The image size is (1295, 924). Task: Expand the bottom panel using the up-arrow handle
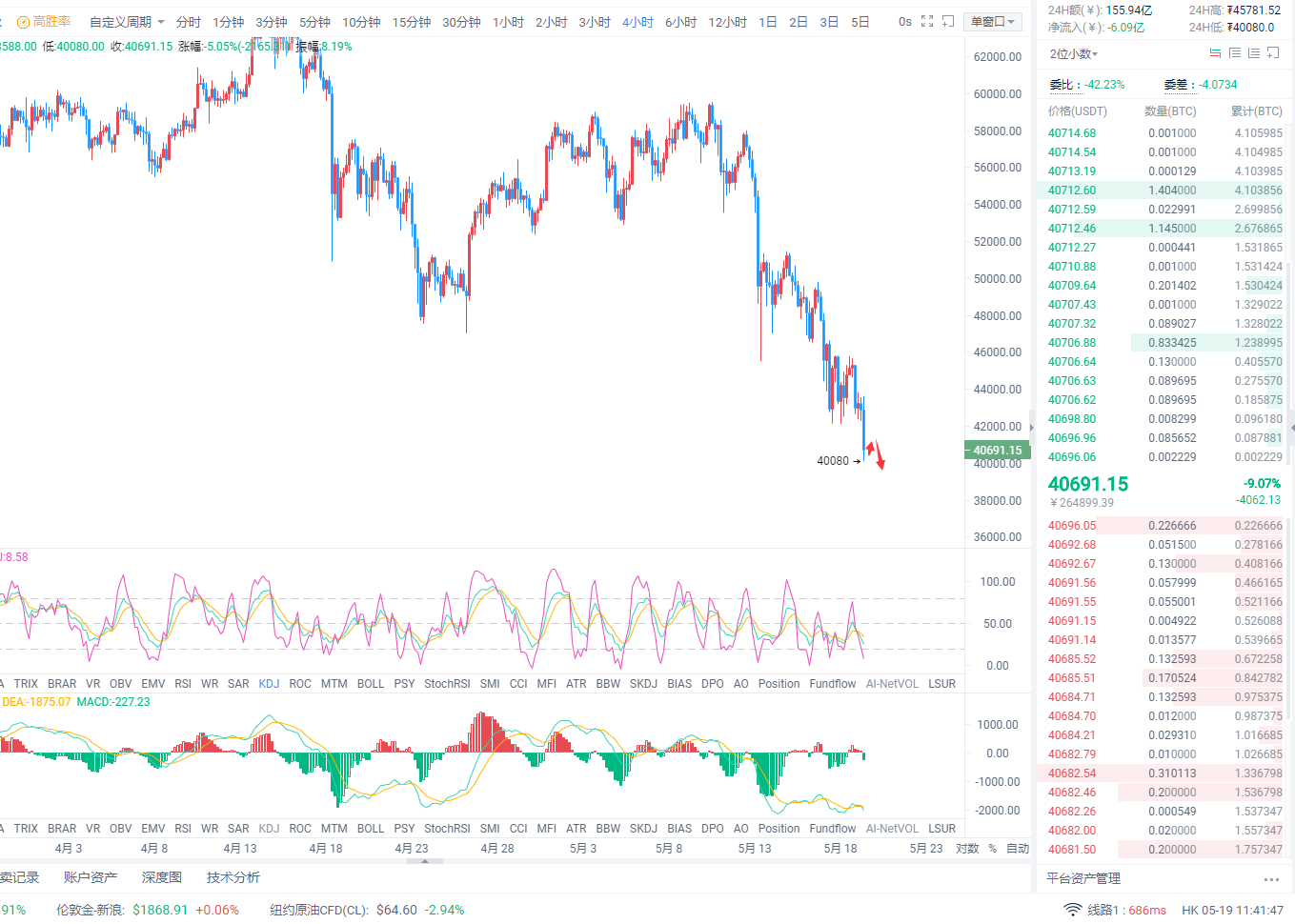point(425,860)
